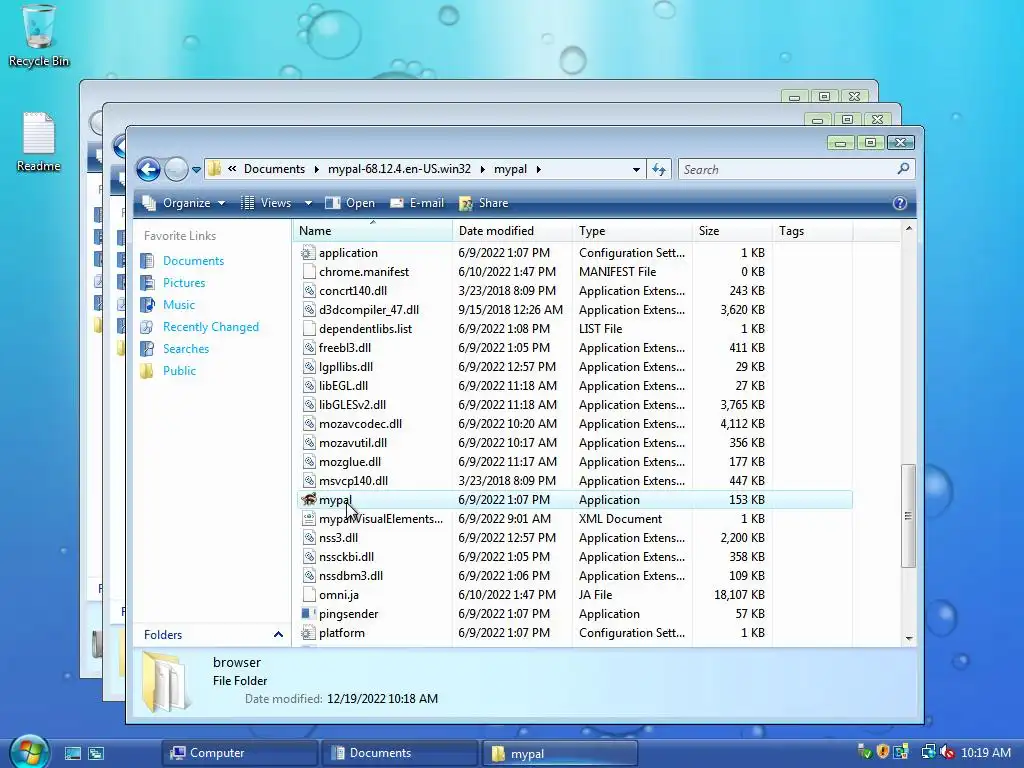Switch to Documents window in taskbar
The image size is (1024, 768).
point(400,753)
